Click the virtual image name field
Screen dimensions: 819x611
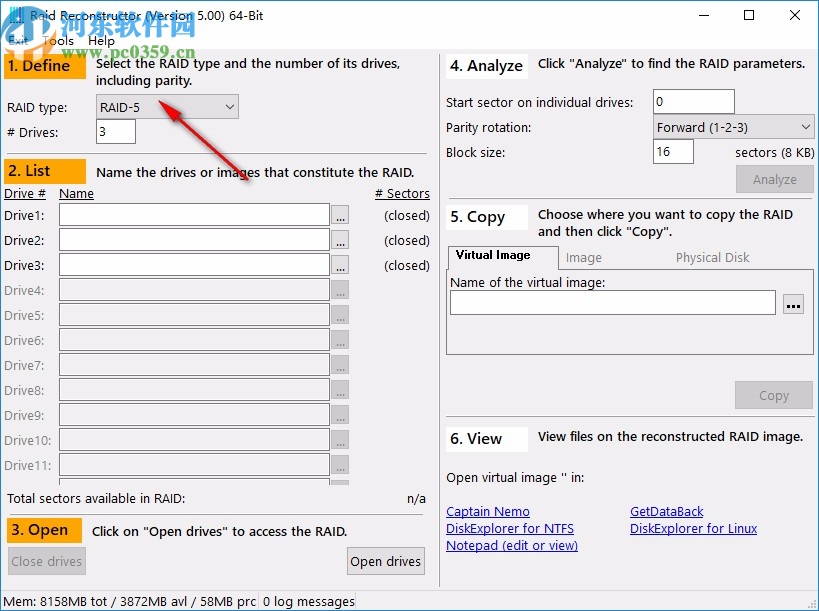(613, 303)
